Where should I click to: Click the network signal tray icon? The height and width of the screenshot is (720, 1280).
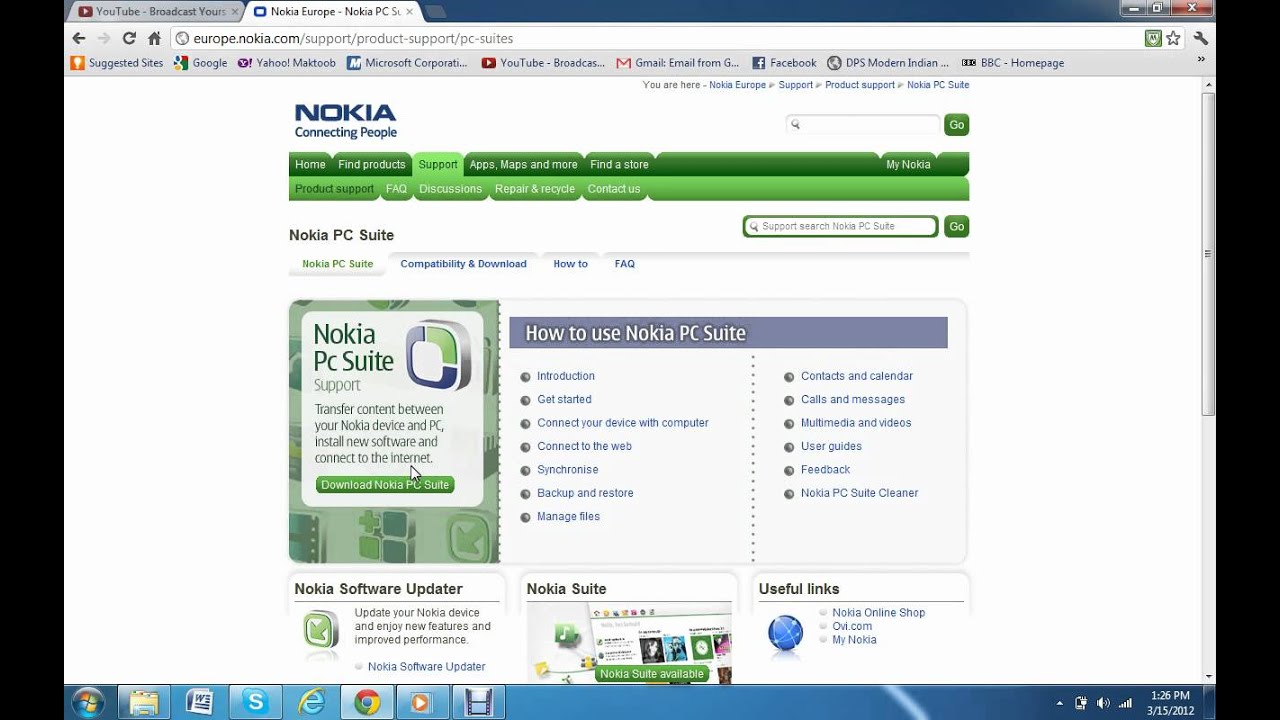tap(1125, 703)
